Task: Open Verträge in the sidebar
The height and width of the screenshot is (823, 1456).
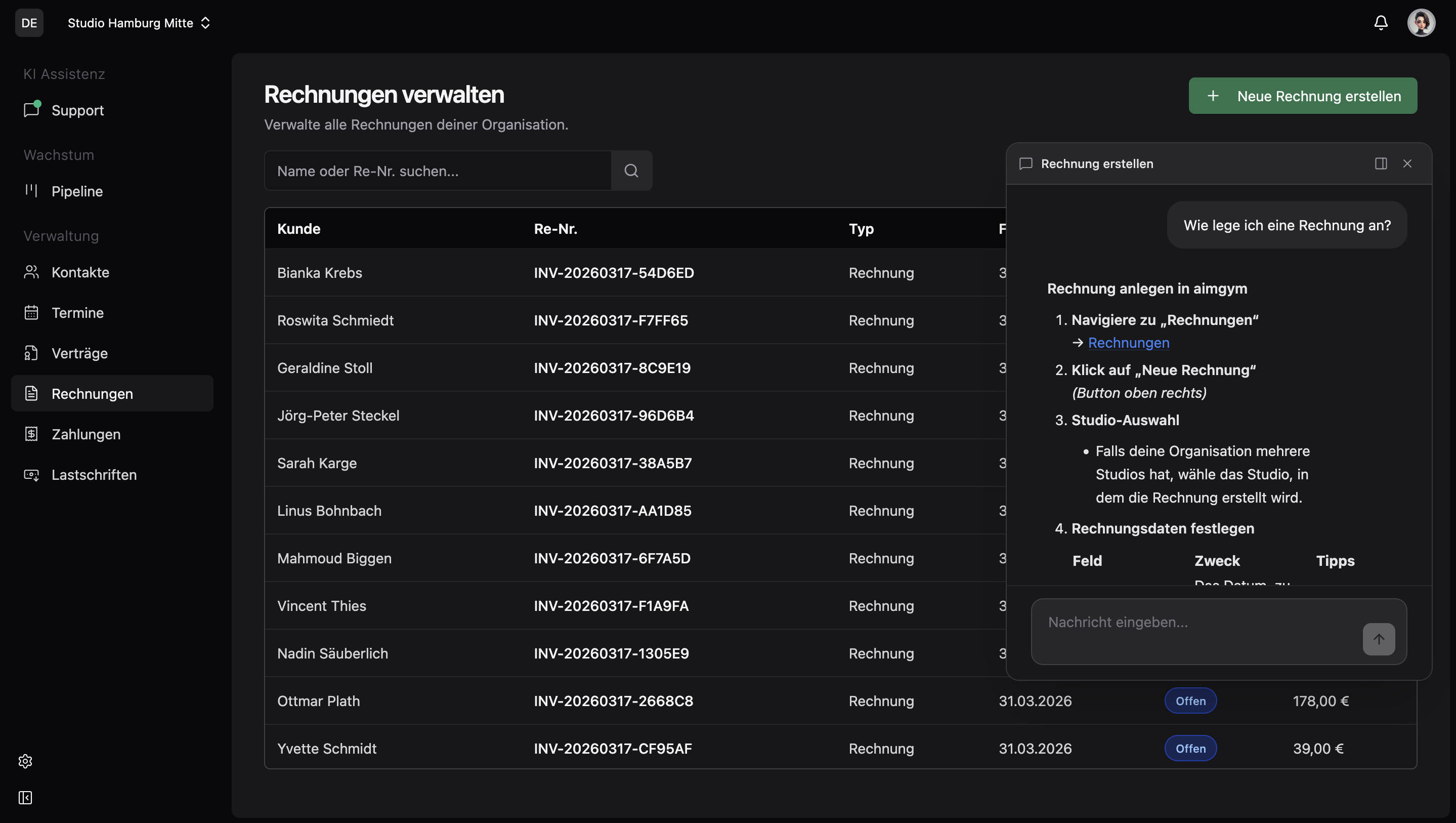Action: (112, 353)
